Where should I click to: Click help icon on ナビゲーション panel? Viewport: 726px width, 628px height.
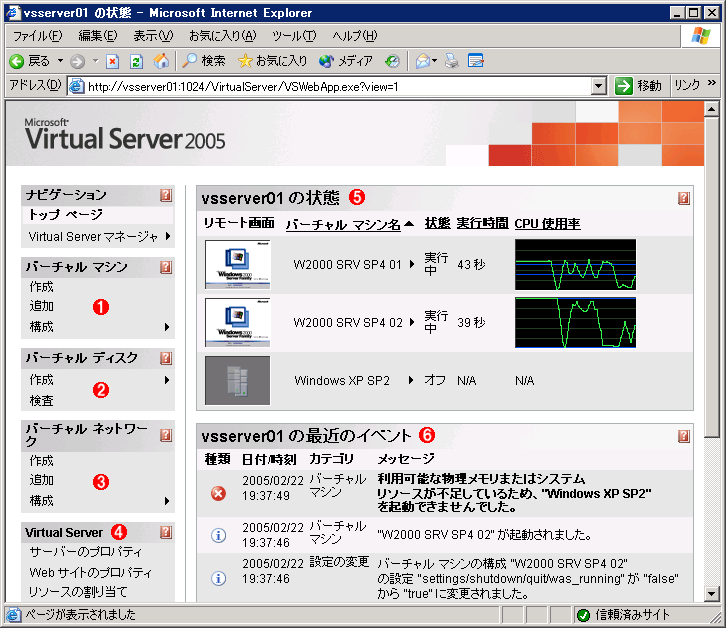(x=166, y=195)
